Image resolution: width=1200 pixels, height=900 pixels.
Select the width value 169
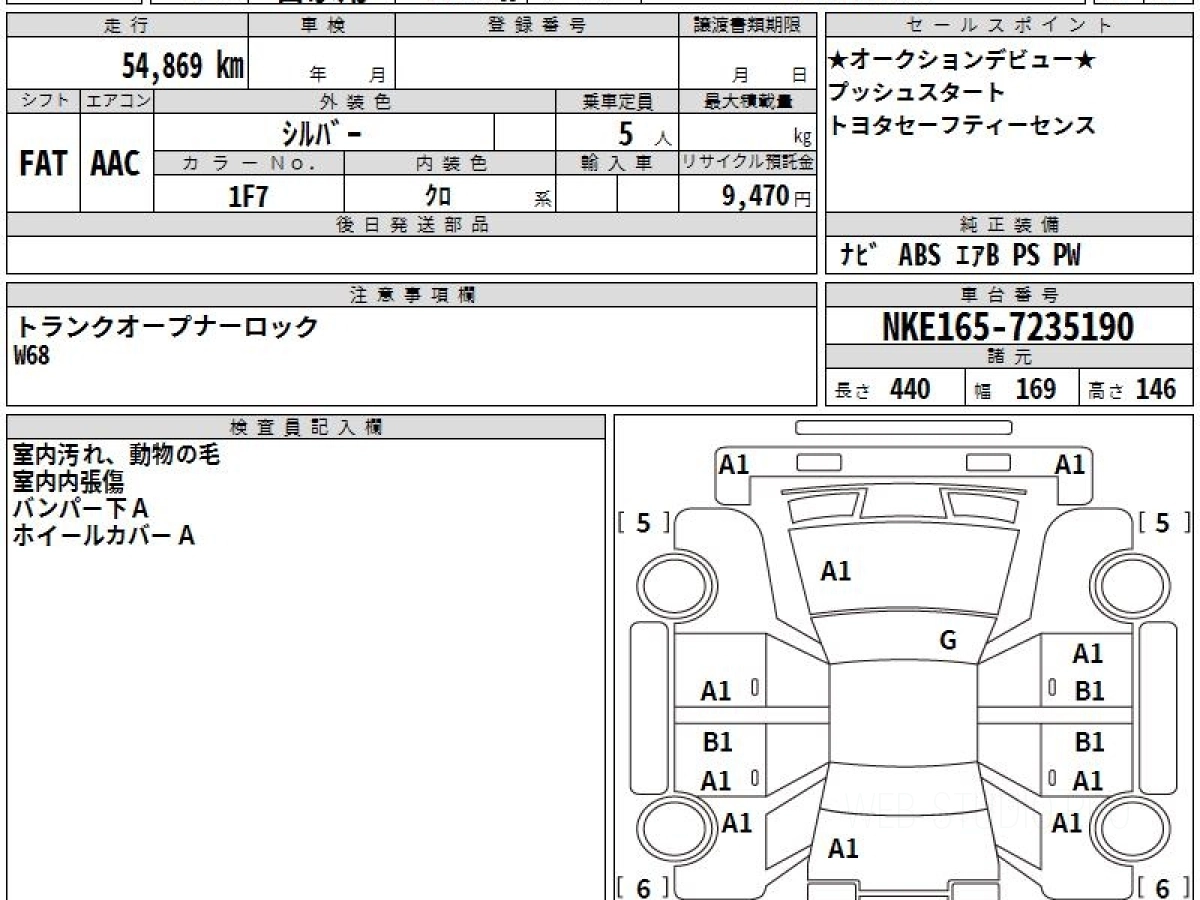click(x=1035, y=389)
